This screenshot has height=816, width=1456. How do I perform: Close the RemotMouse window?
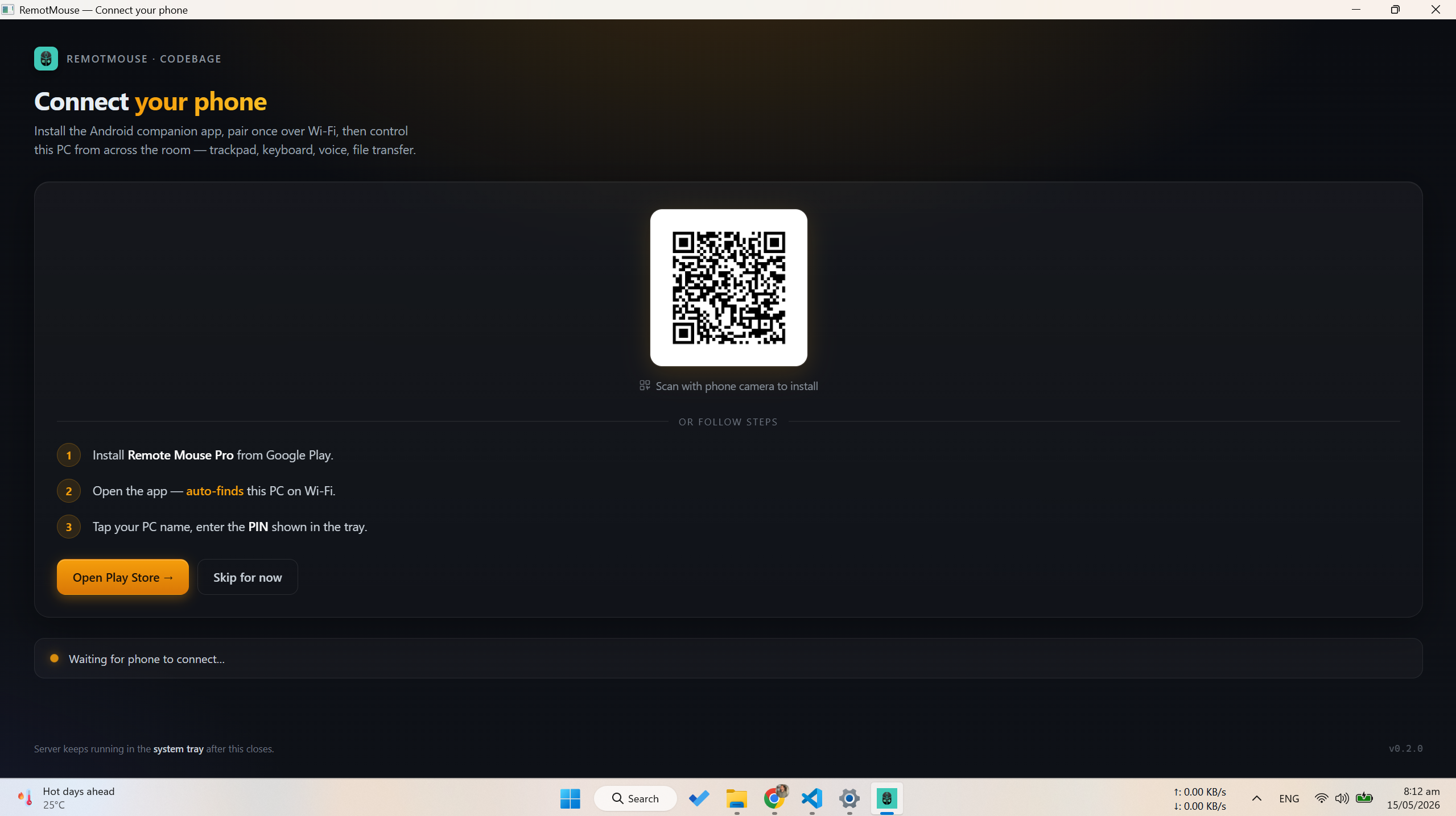pos(1436,10)
